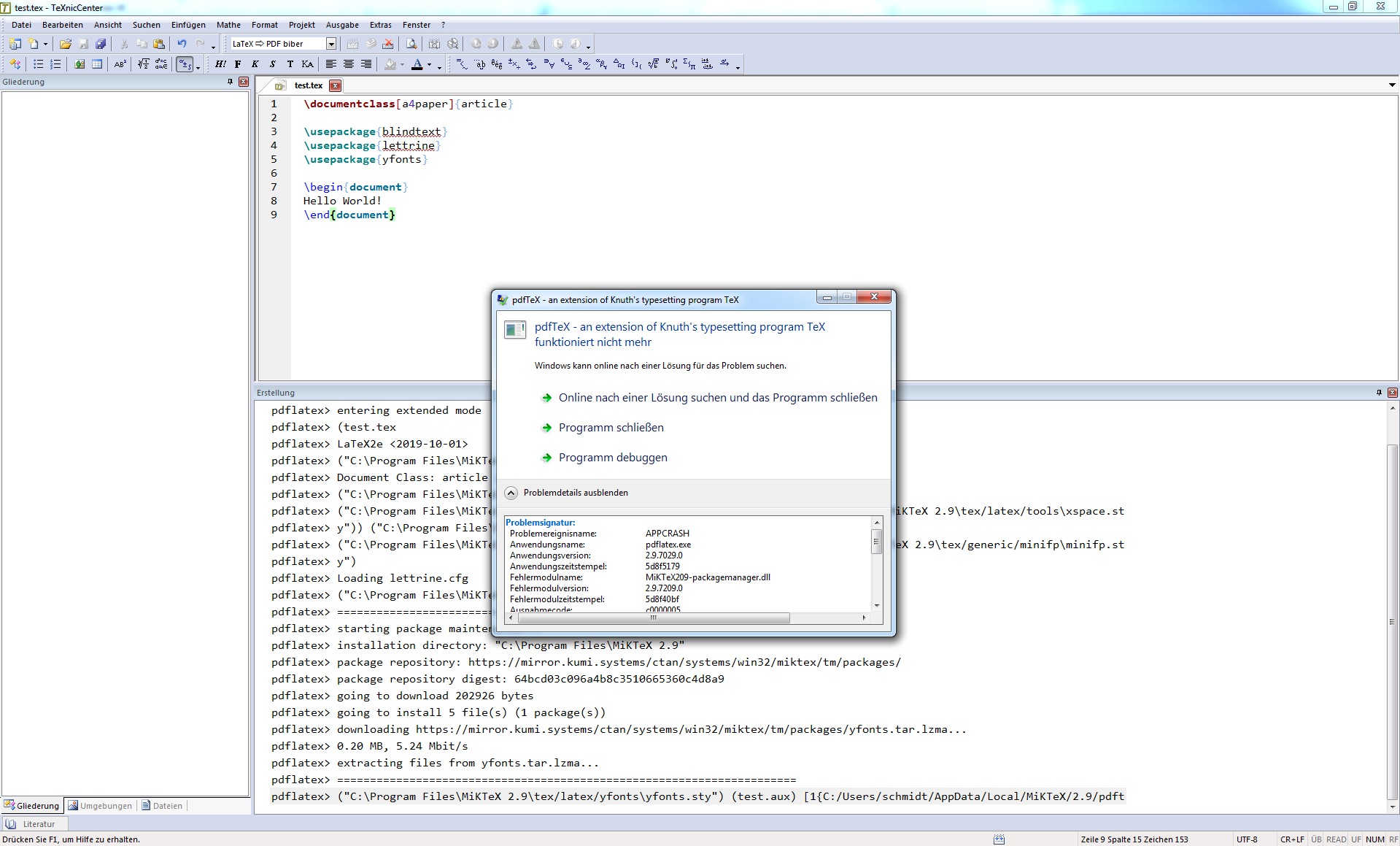Toggle the pressed math symbols toolbar button

click(185, 64)
